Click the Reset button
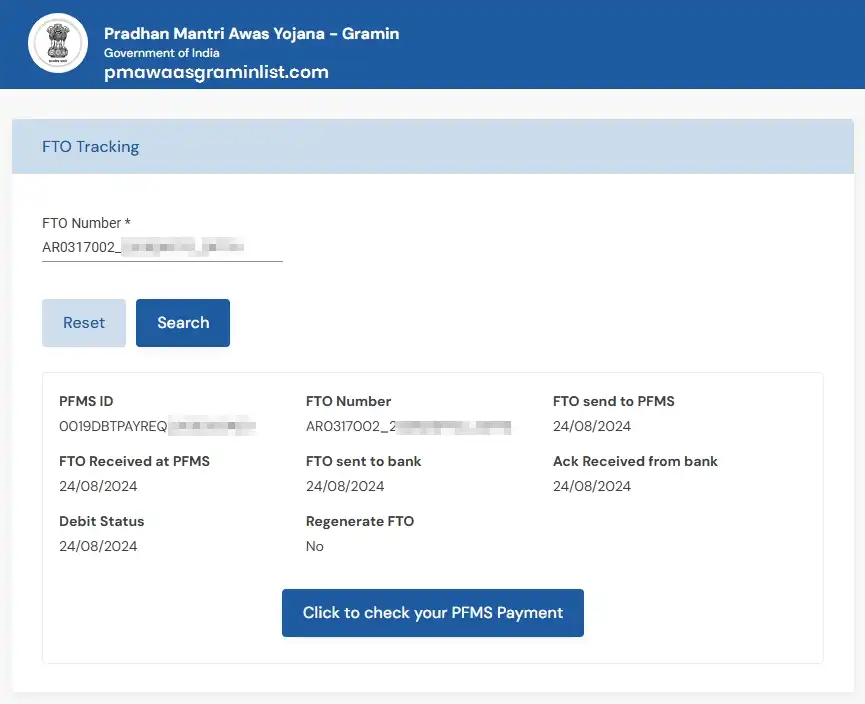Viewport: 865px width, 704px height. [84, 323]
